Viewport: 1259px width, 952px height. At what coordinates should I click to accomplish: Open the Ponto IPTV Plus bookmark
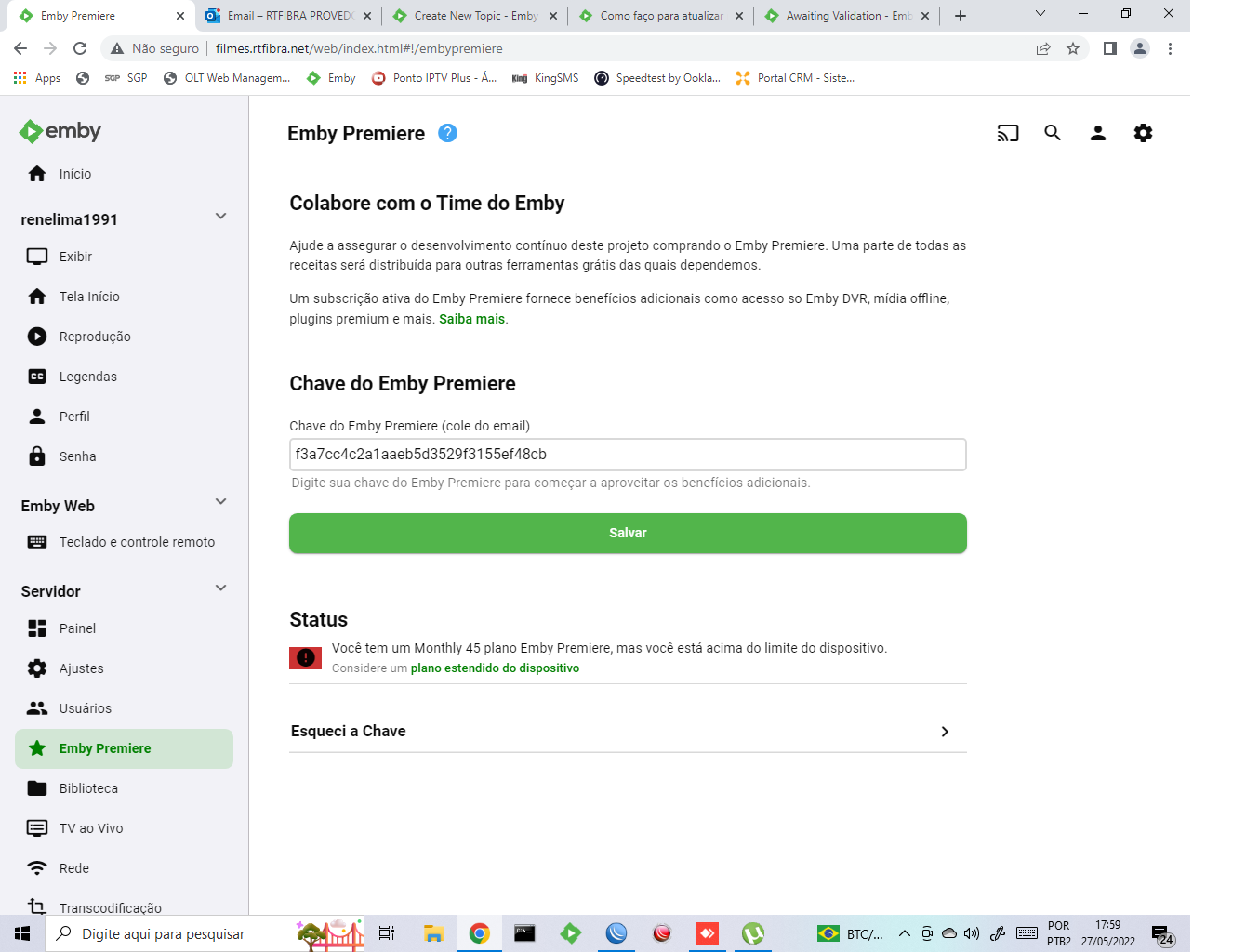pyautogui.click(x=434, y=78)
